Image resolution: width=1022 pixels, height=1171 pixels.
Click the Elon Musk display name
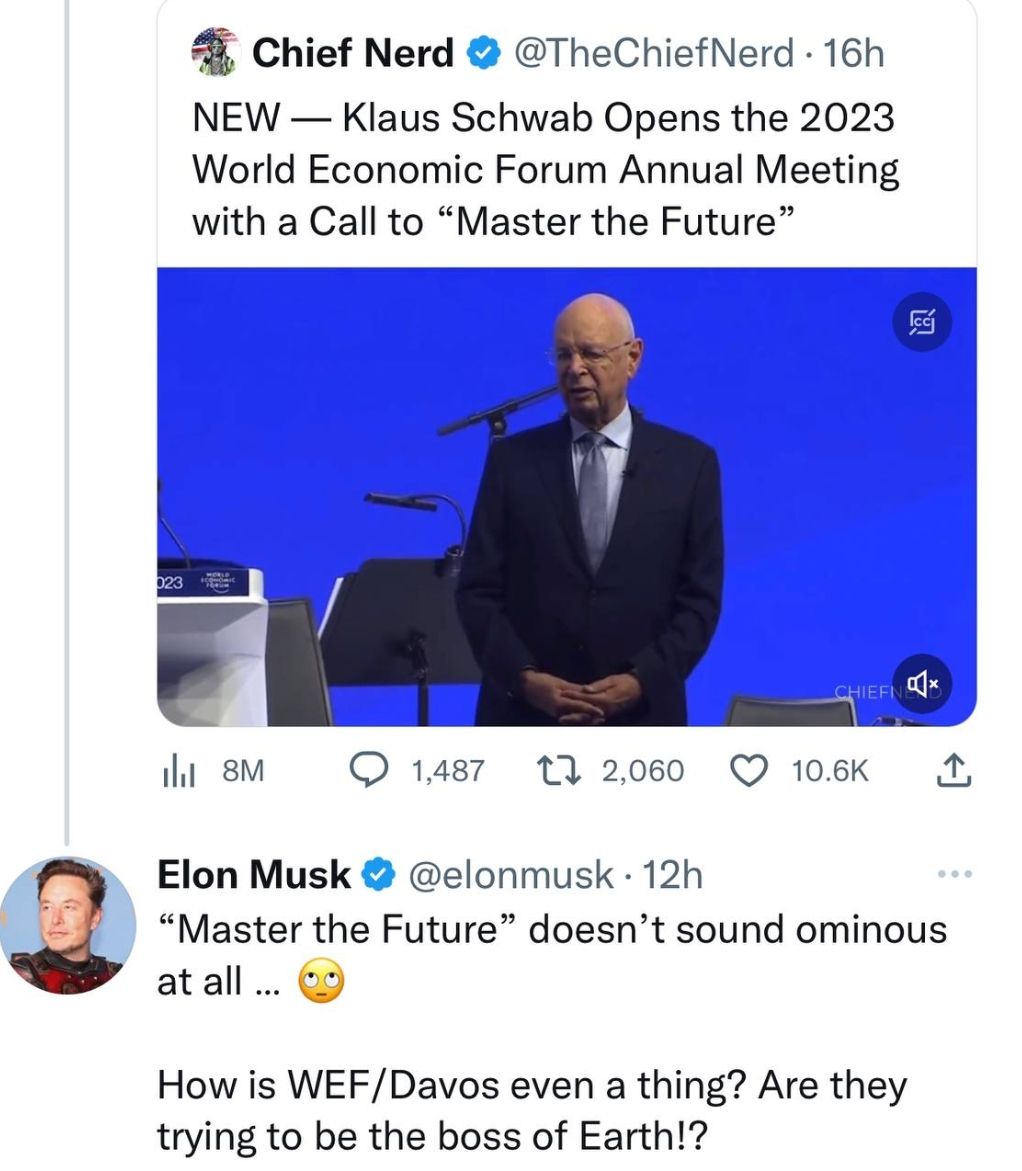pos(255,875)
